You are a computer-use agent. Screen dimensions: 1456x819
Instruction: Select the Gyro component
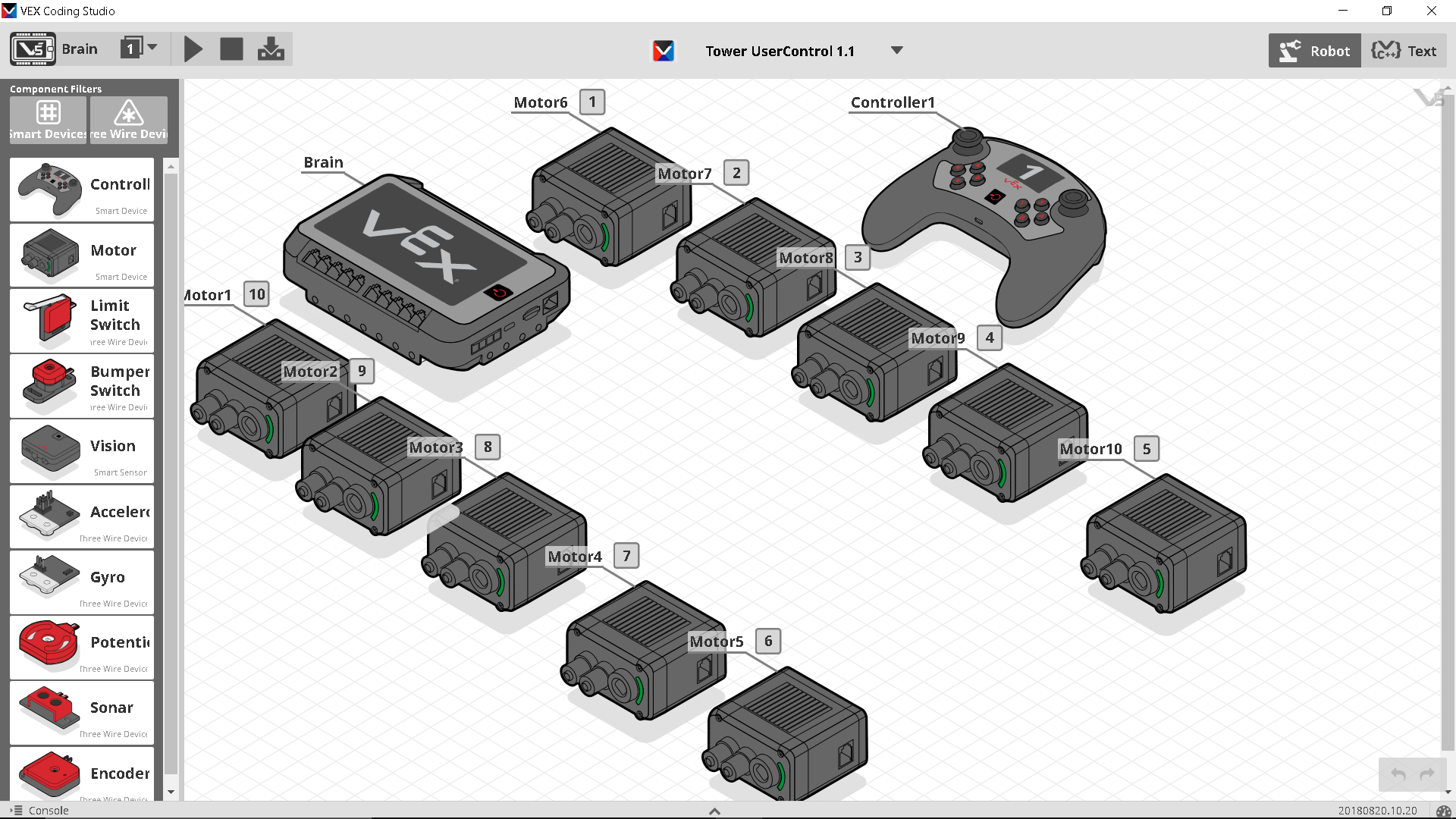coord(82,582)
